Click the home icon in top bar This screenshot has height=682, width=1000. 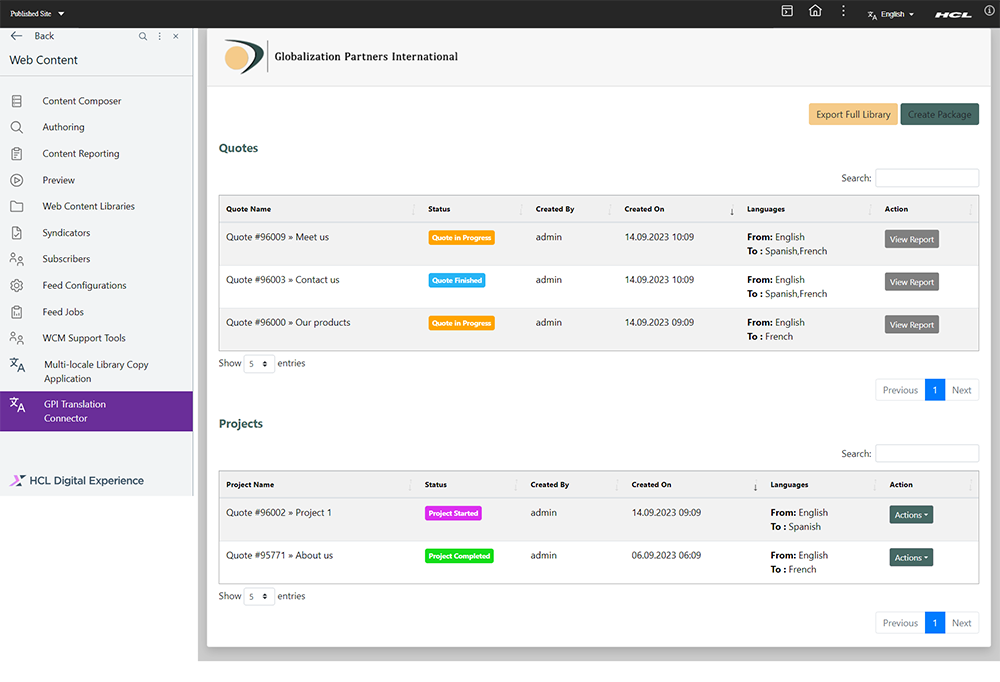(815, 11)
